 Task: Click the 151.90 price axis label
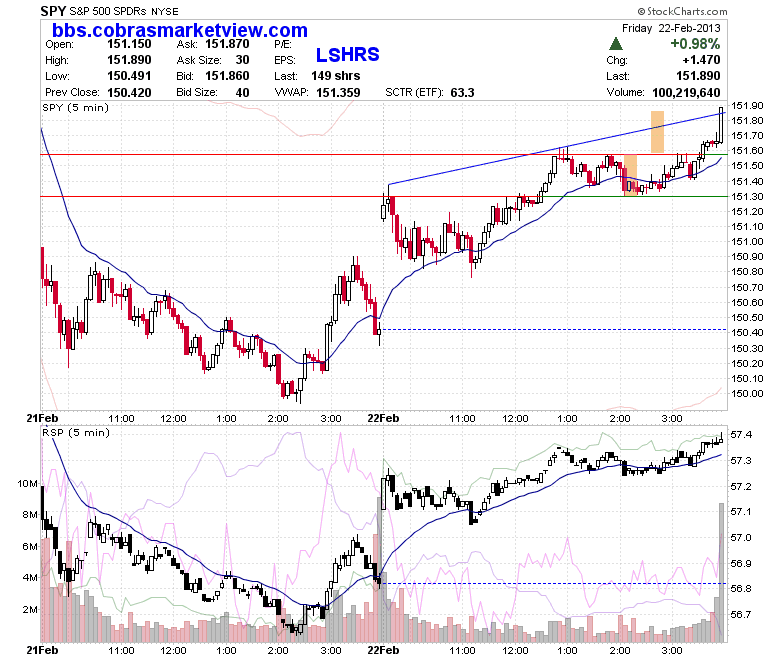[x=747, y=105]
